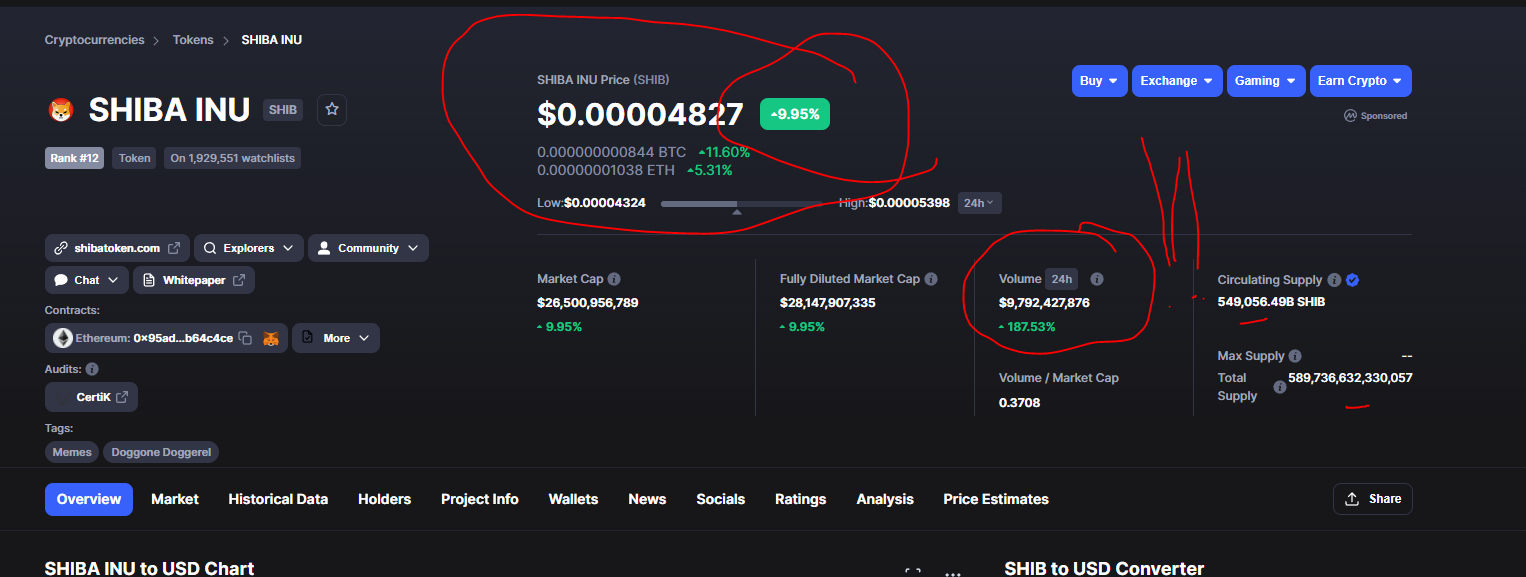Click the Token badge
Screen dimensions: 1526x577
(x=134, y=158)
